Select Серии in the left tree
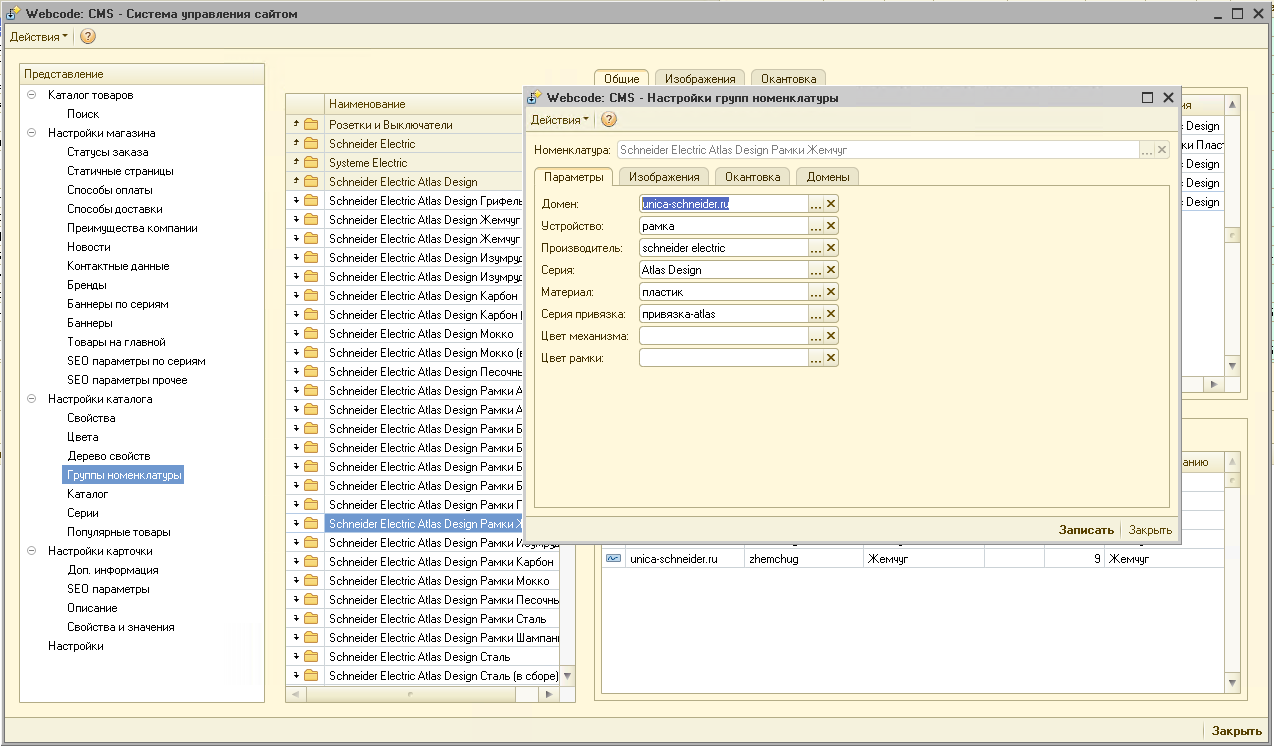 83,513
